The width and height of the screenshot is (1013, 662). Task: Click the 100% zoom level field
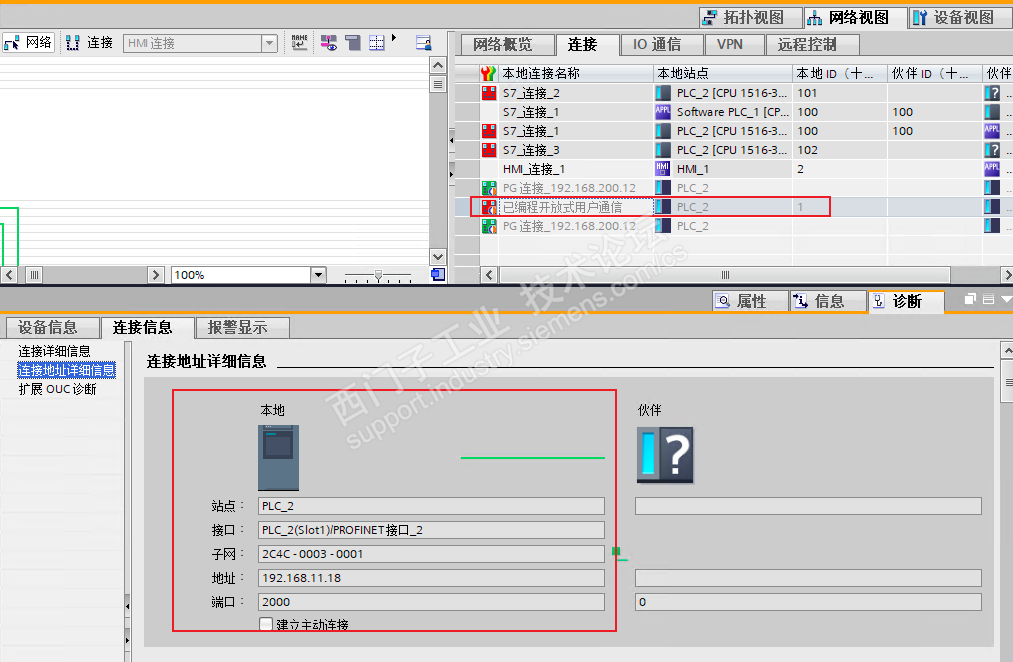(240, 275)
